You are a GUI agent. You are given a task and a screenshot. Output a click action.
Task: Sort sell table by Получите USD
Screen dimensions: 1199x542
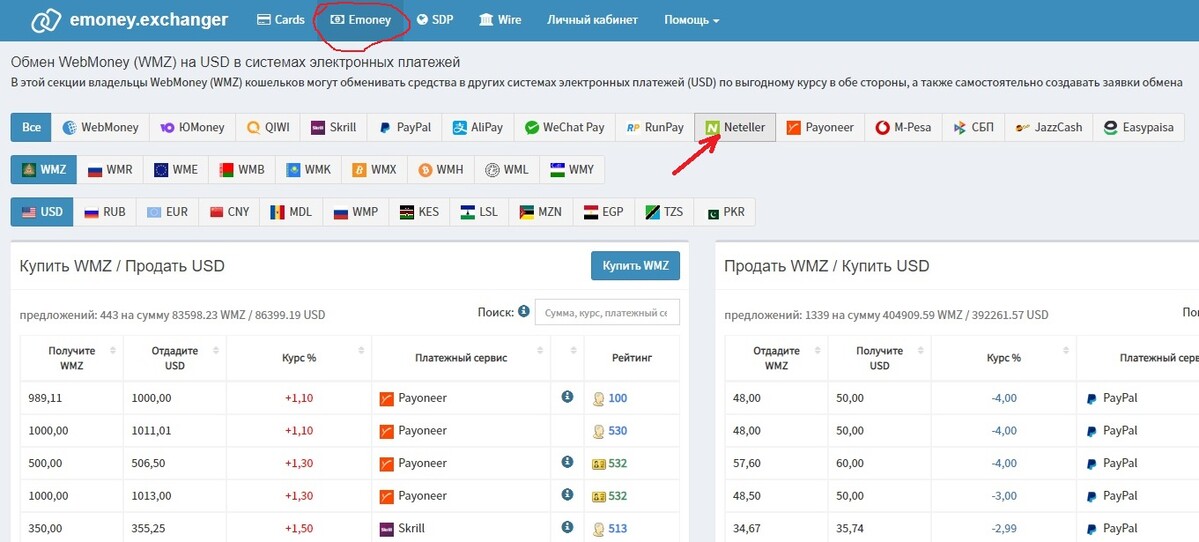click(x=879, y=358)
